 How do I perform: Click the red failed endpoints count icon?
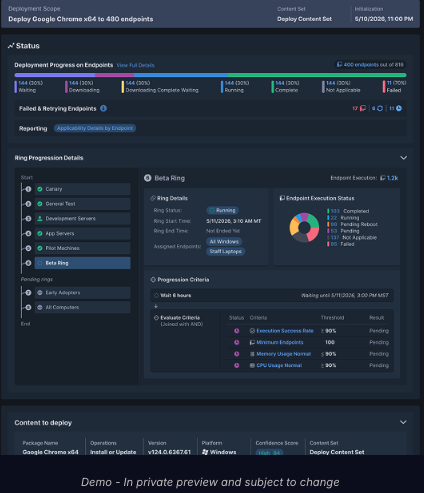363,108
